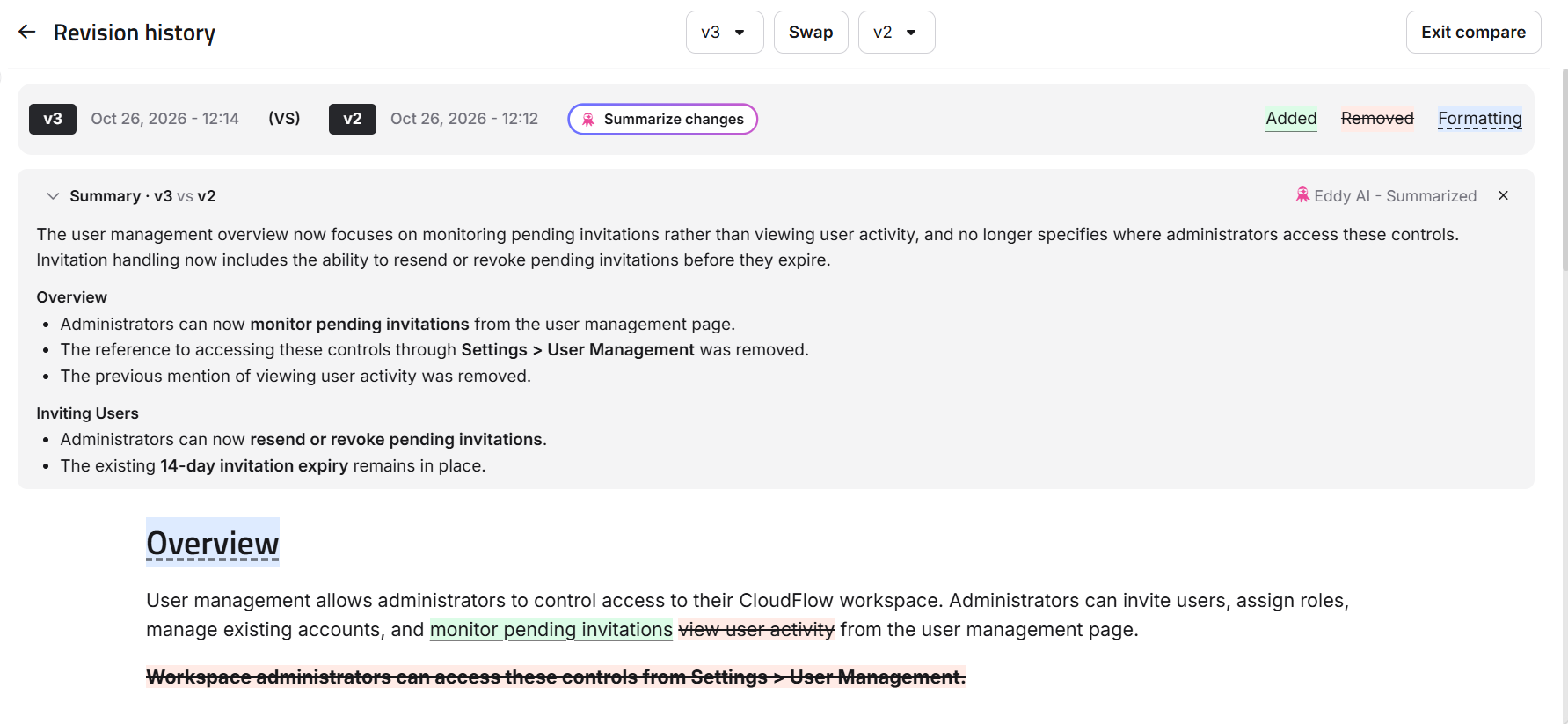Image resolution: width=1568 pixels, height=724 pixels.
Task: Click the Overview heading with formatting change
Action: [213, 543]
